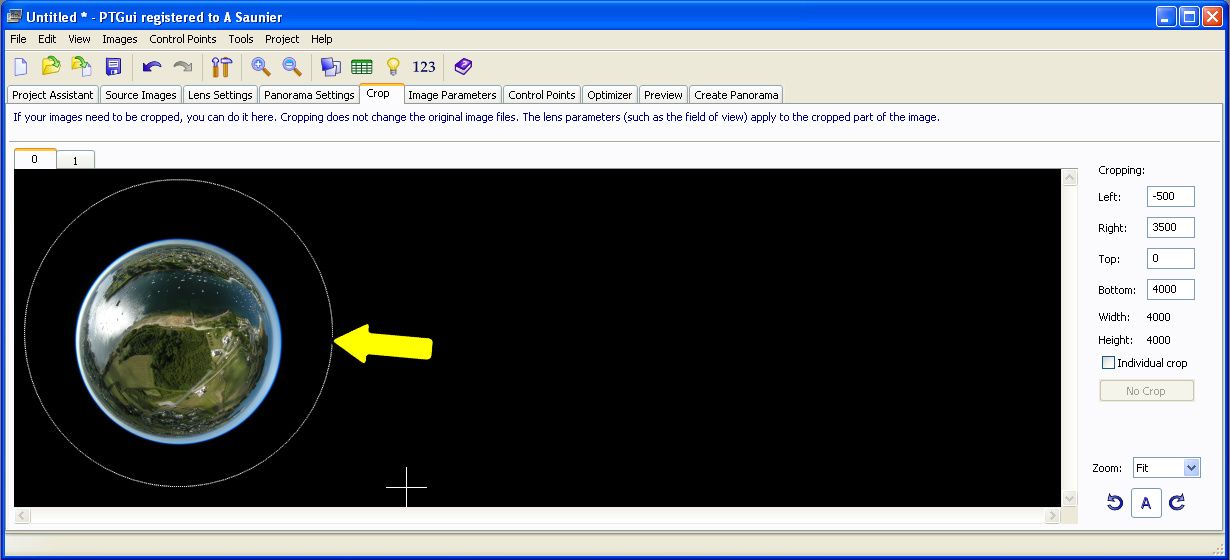Click the Zoom Out magnifier icon

click(292, 67)
